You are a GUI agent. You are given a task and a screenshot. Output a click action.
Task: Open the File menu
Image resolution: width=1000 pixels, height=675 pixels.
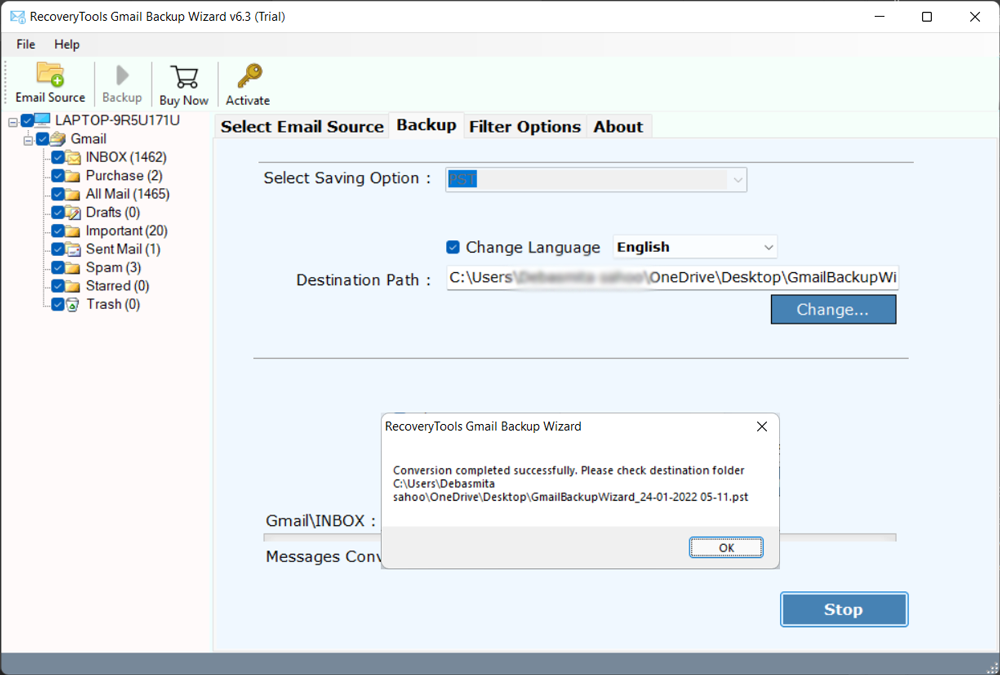point(26,44)
